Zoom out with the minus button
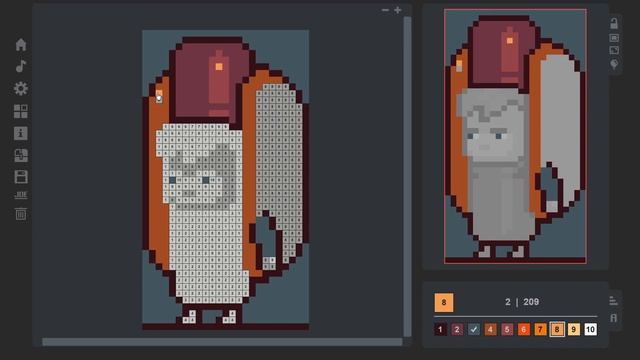Image resolution: width=640 pixels, height=360 pixels. pos(385,10)
